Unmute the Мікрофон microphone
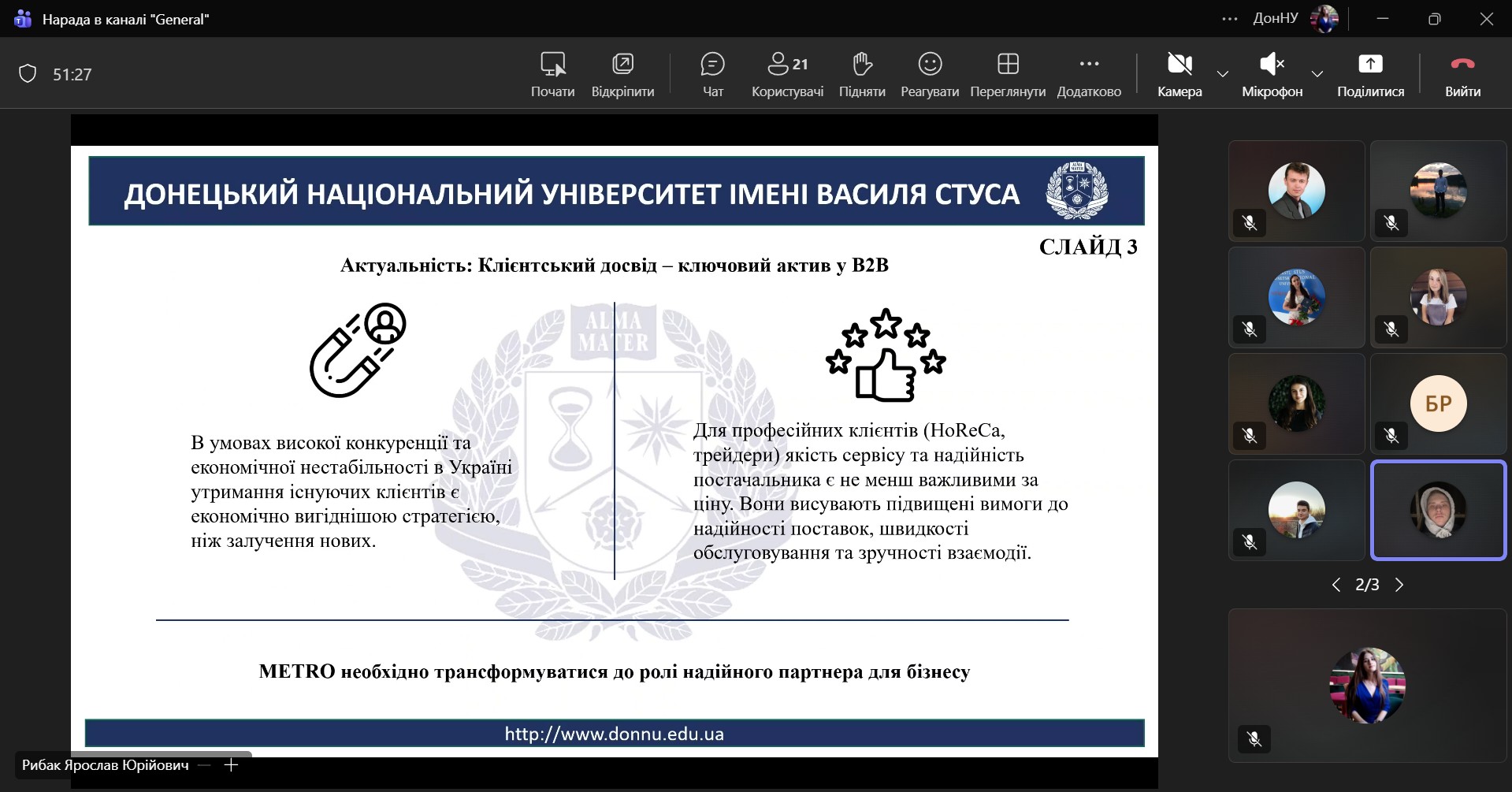Screen dimensions: 1512x792 point(1272,74)
